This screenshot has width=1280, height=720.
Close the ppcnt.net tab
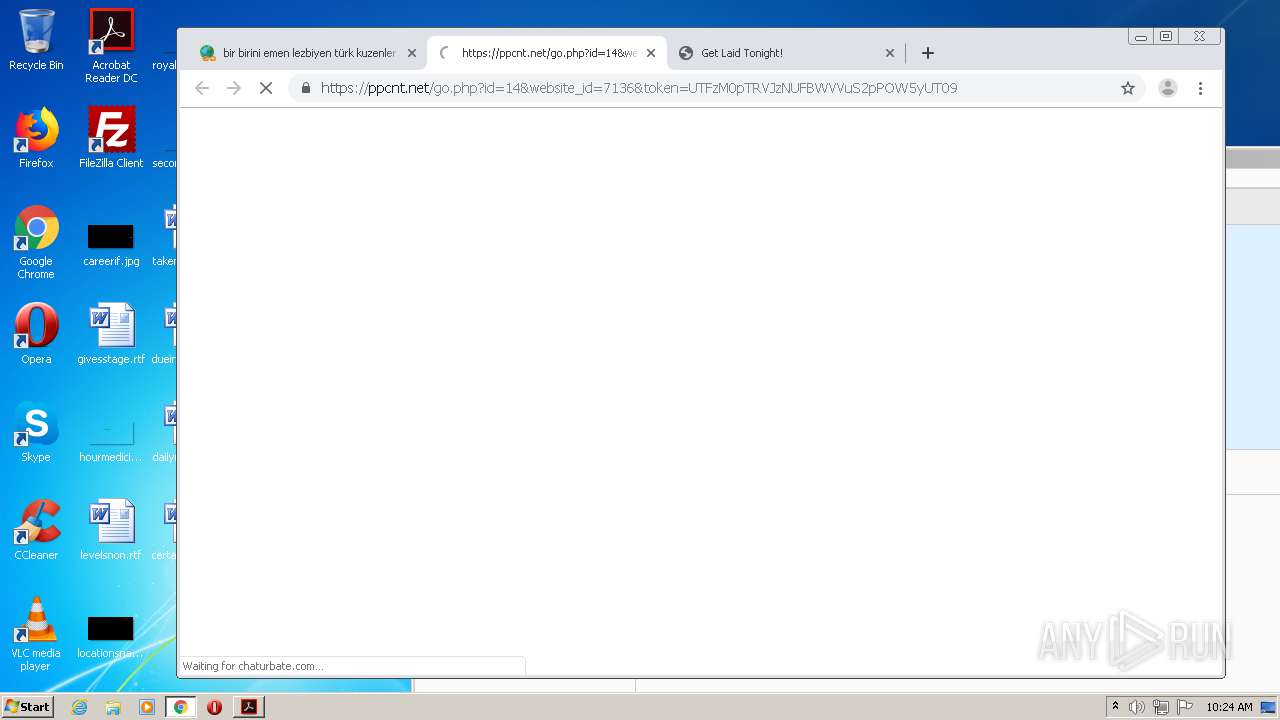point(651,53)
